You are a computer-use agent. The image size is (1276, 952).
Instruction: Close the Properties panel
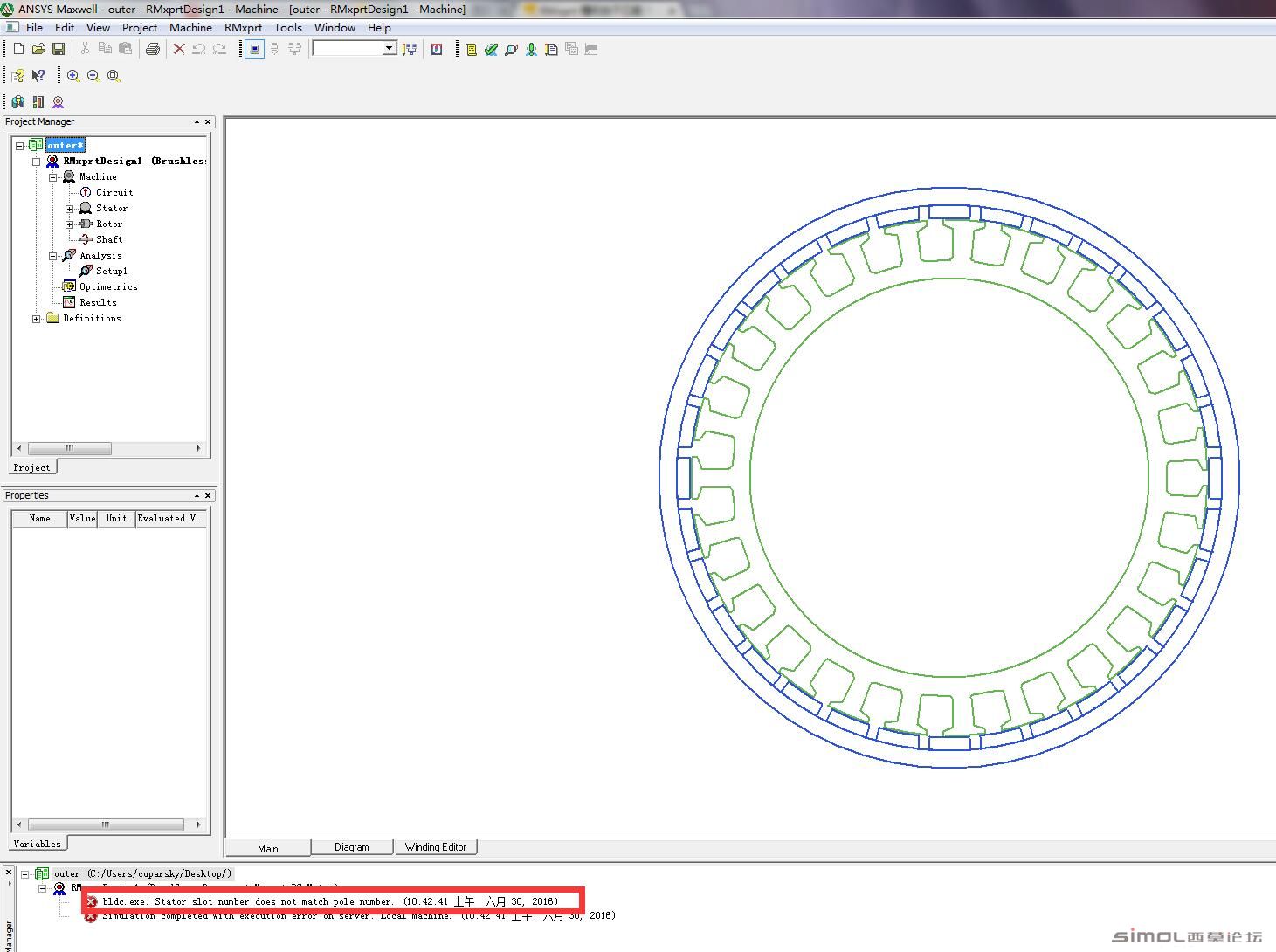[x=208, y=495]
